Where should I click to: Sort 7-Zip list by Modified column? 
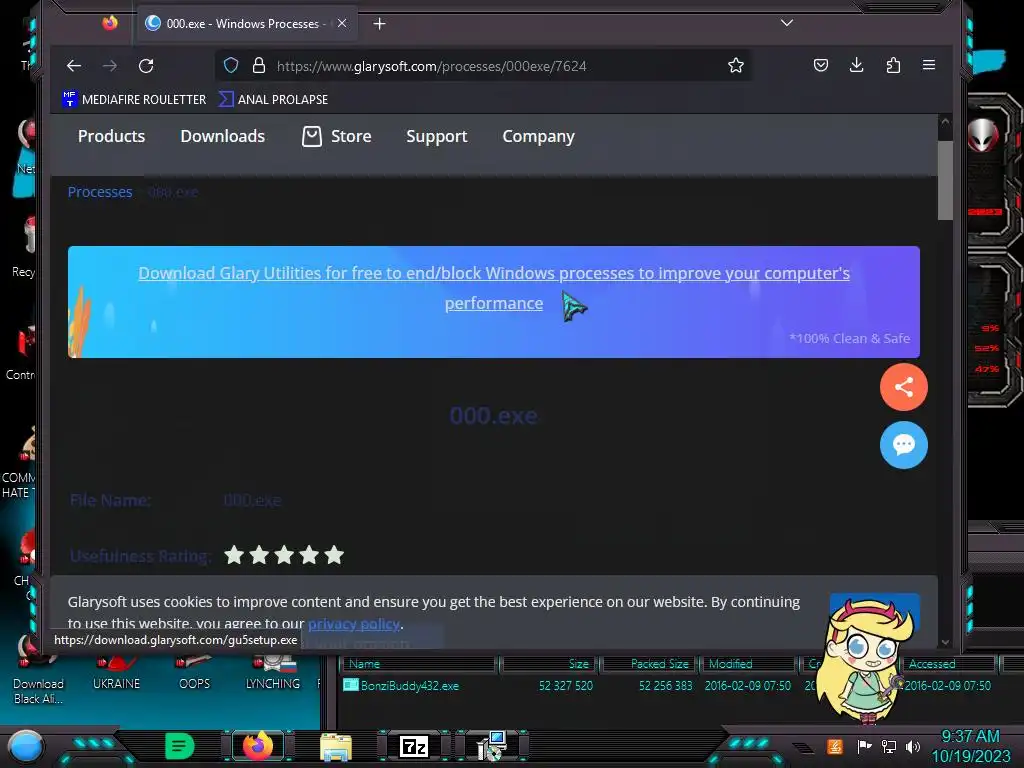click(750, 664)
